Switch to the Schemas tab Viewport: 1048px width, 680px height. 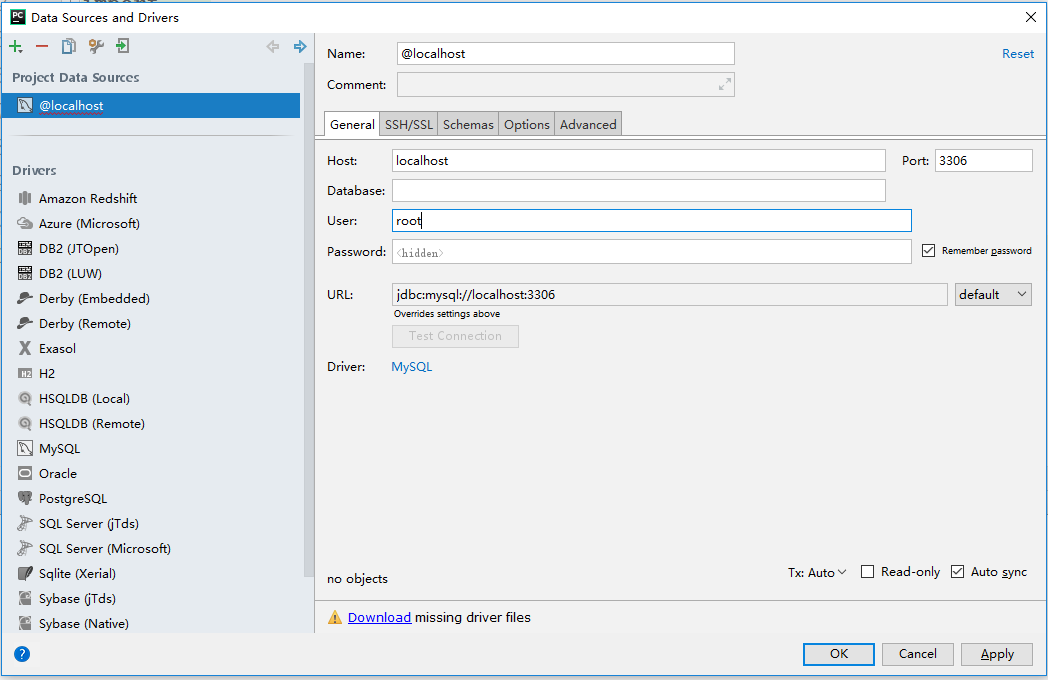pyautogui.click(x=468, y=124)
